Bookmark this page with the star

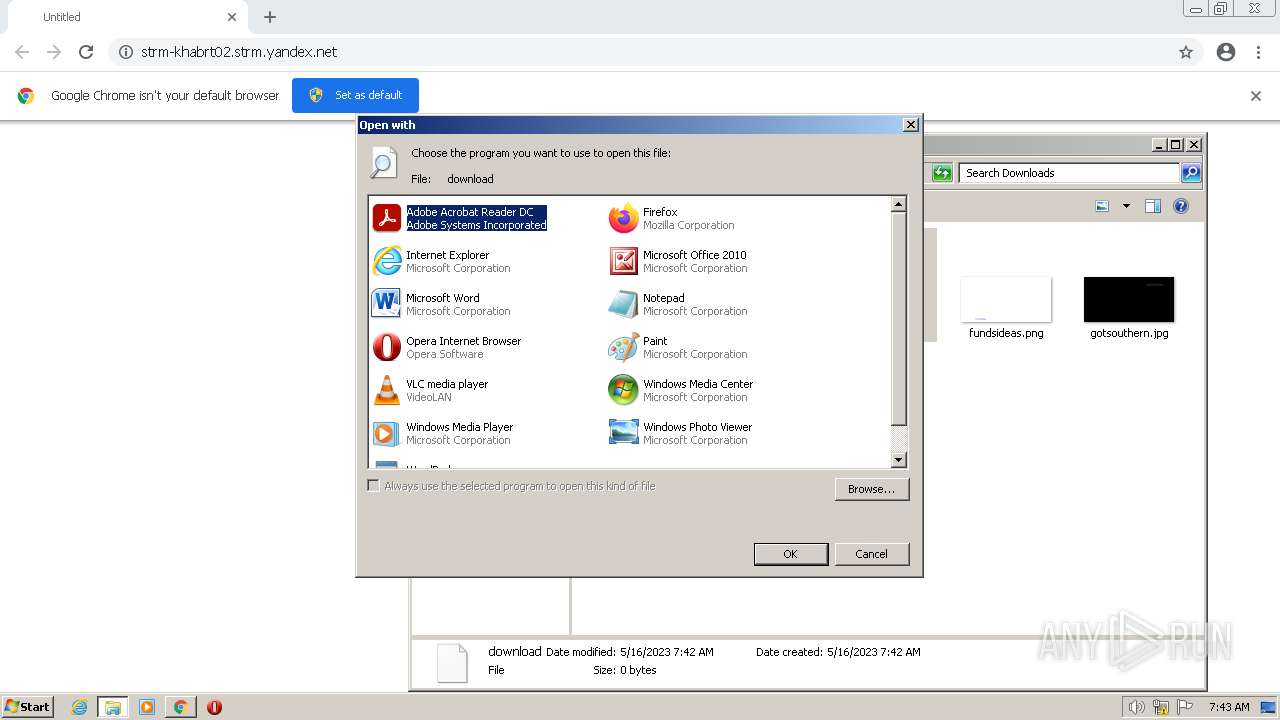pyautogui.click(x=1186, y=52)
